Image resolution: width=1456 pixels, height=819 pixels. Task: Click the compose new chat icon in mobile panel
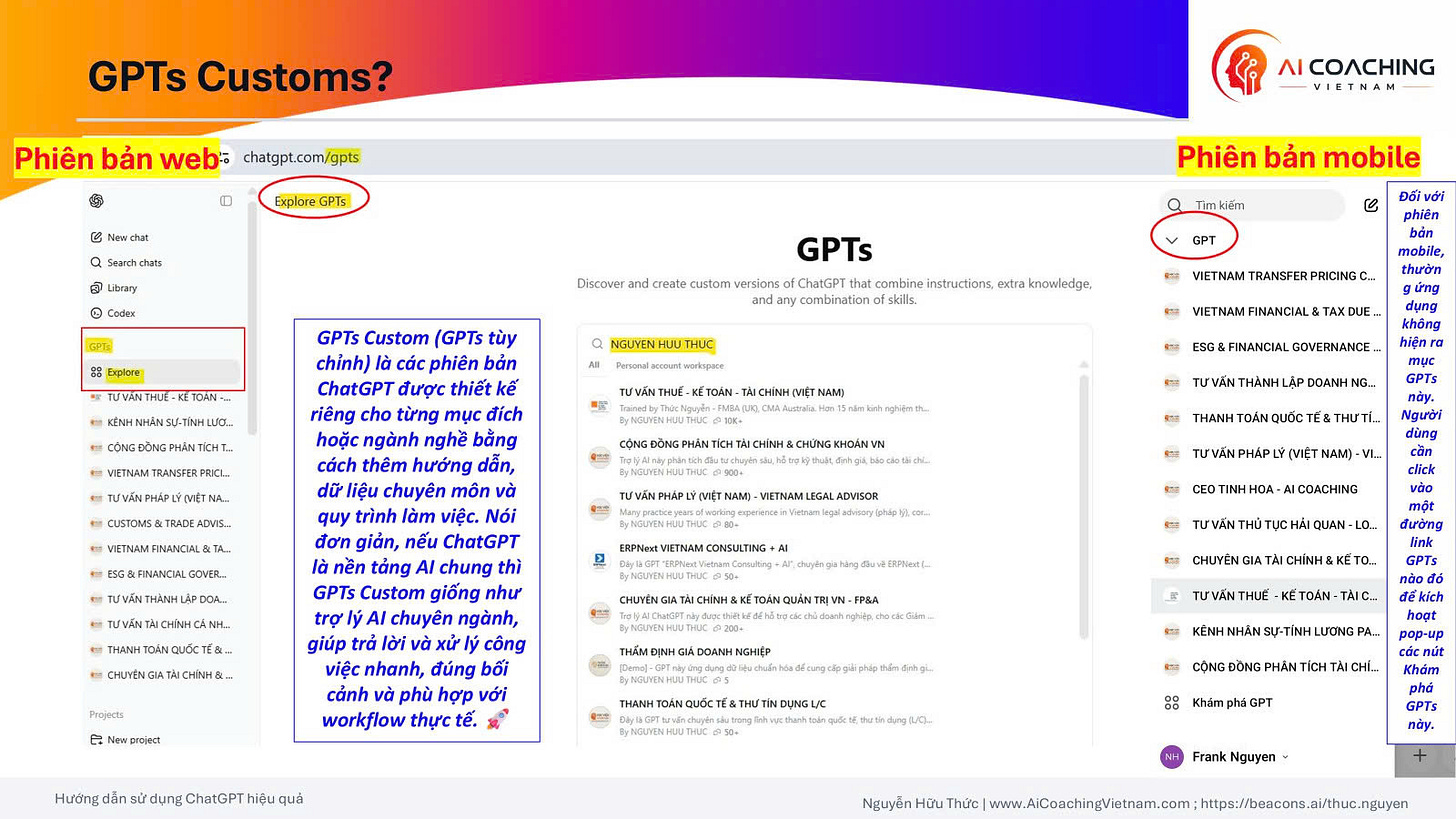pos(1371,205)
